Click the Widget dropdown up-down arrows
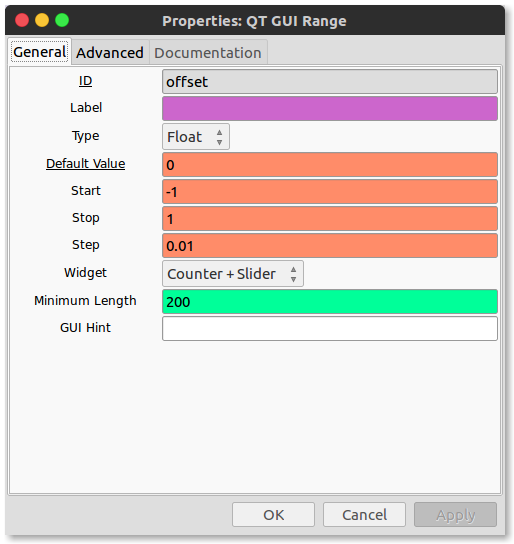Screen dimensions: 514x544 click(293, 274)
